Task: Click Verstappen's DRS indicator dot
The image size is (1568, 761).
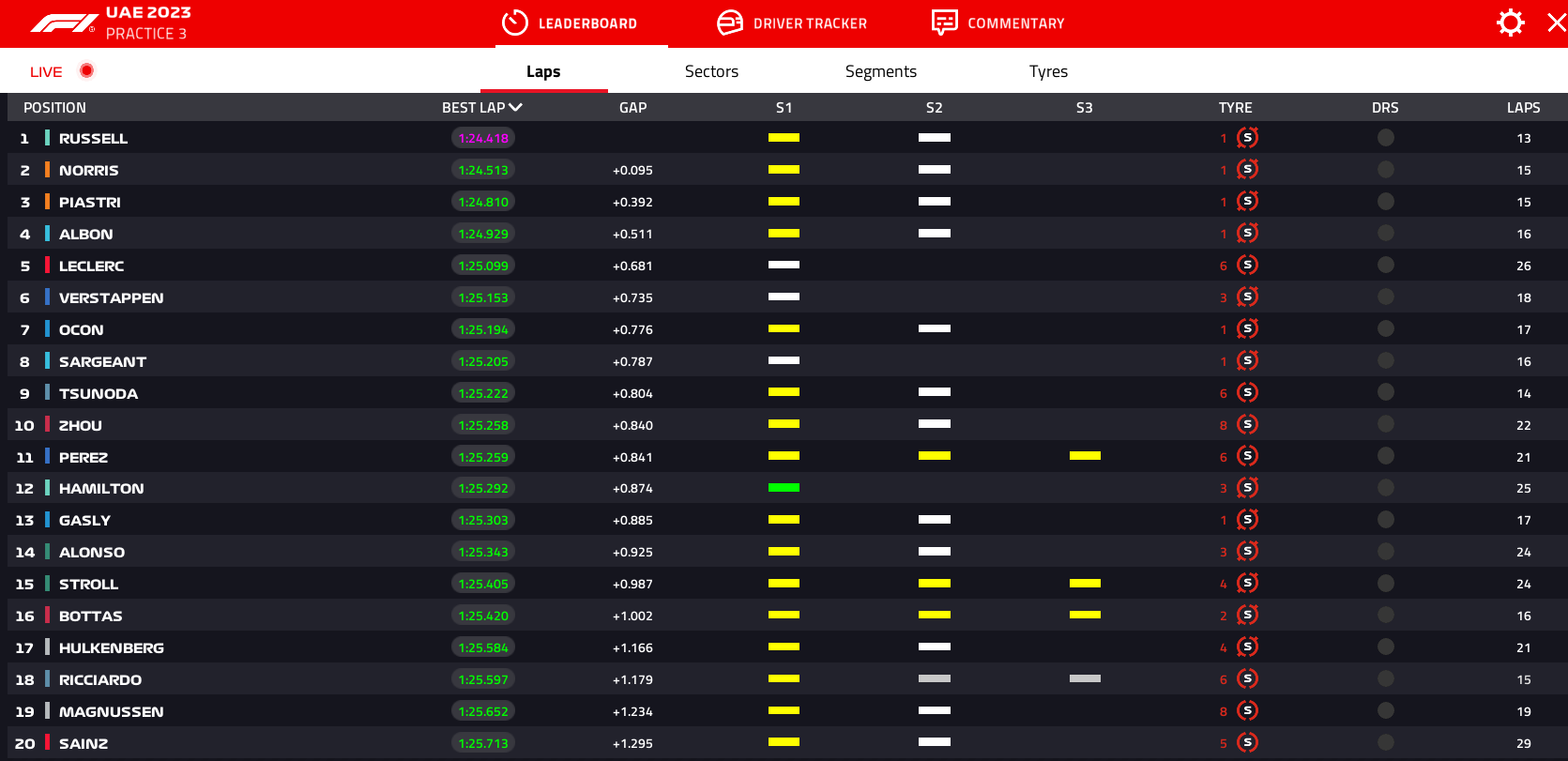Action: pos(1386,297)
